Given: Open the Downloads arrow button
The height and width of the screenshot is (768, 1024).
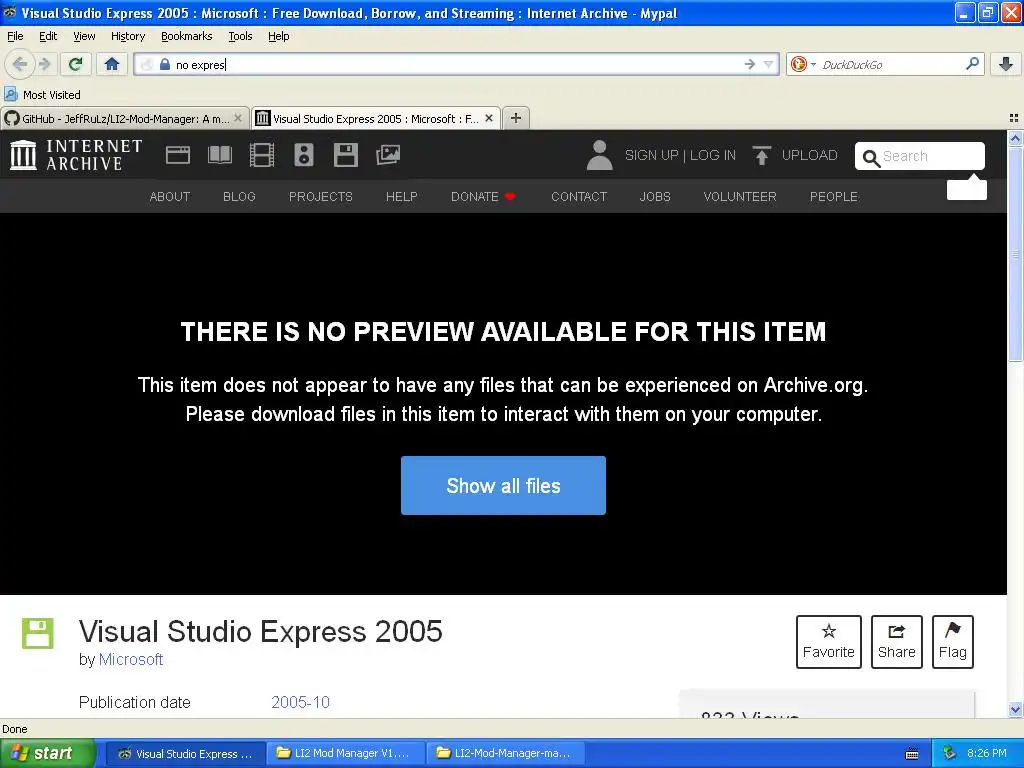Looking at the screenshot, I should tap(1006, 64).
